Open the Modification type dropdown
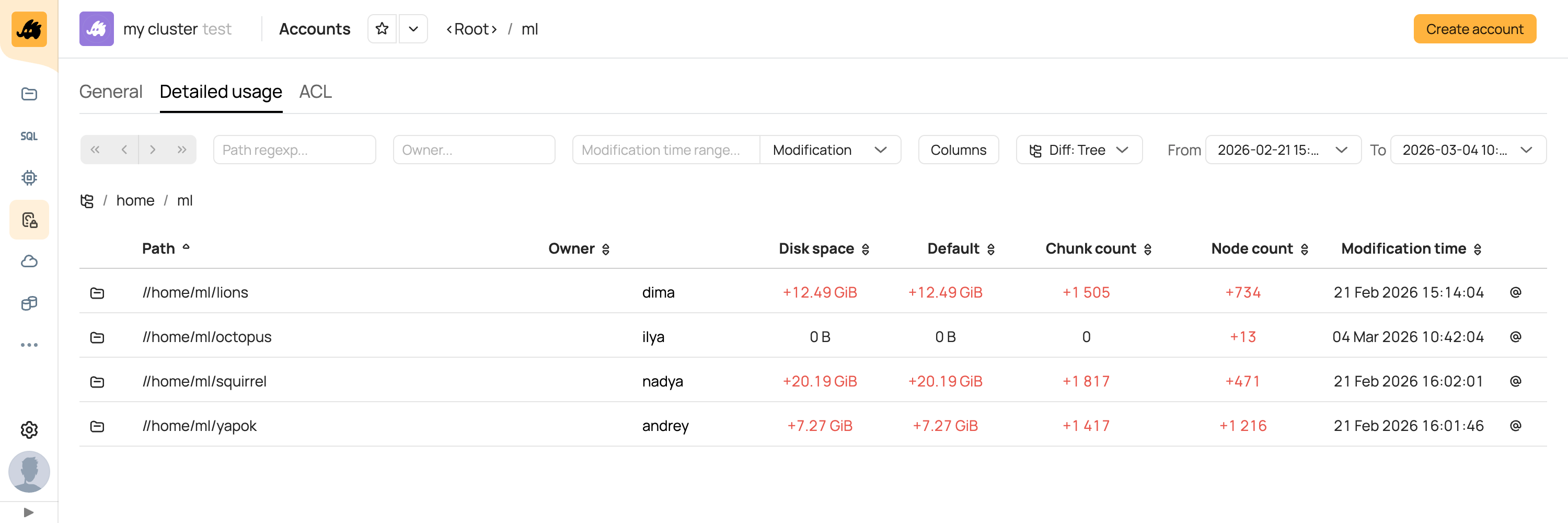This screenshot has width=1568, height=523. click(x=829, y=150)
